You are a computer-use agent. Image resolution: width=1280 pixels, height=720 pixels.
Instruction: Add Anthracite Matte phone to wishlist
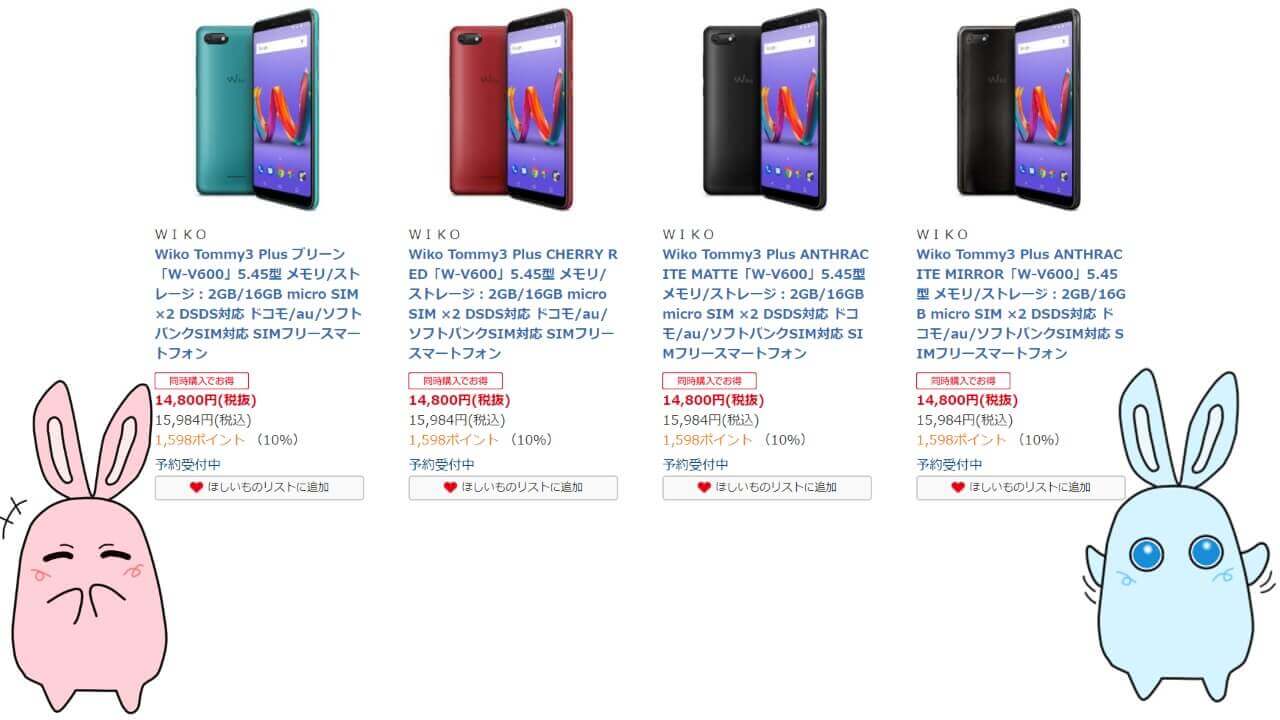767,487
